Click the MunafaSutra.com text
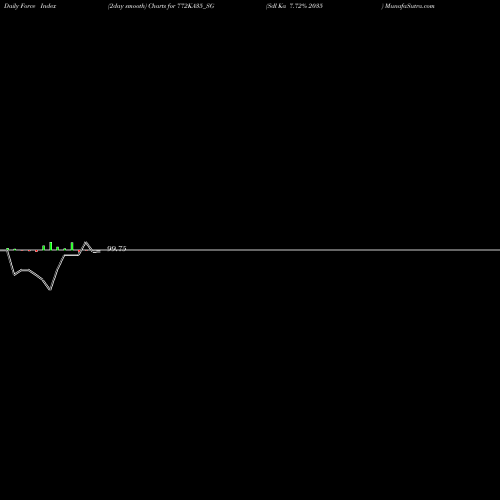 [x=410, y=6]
